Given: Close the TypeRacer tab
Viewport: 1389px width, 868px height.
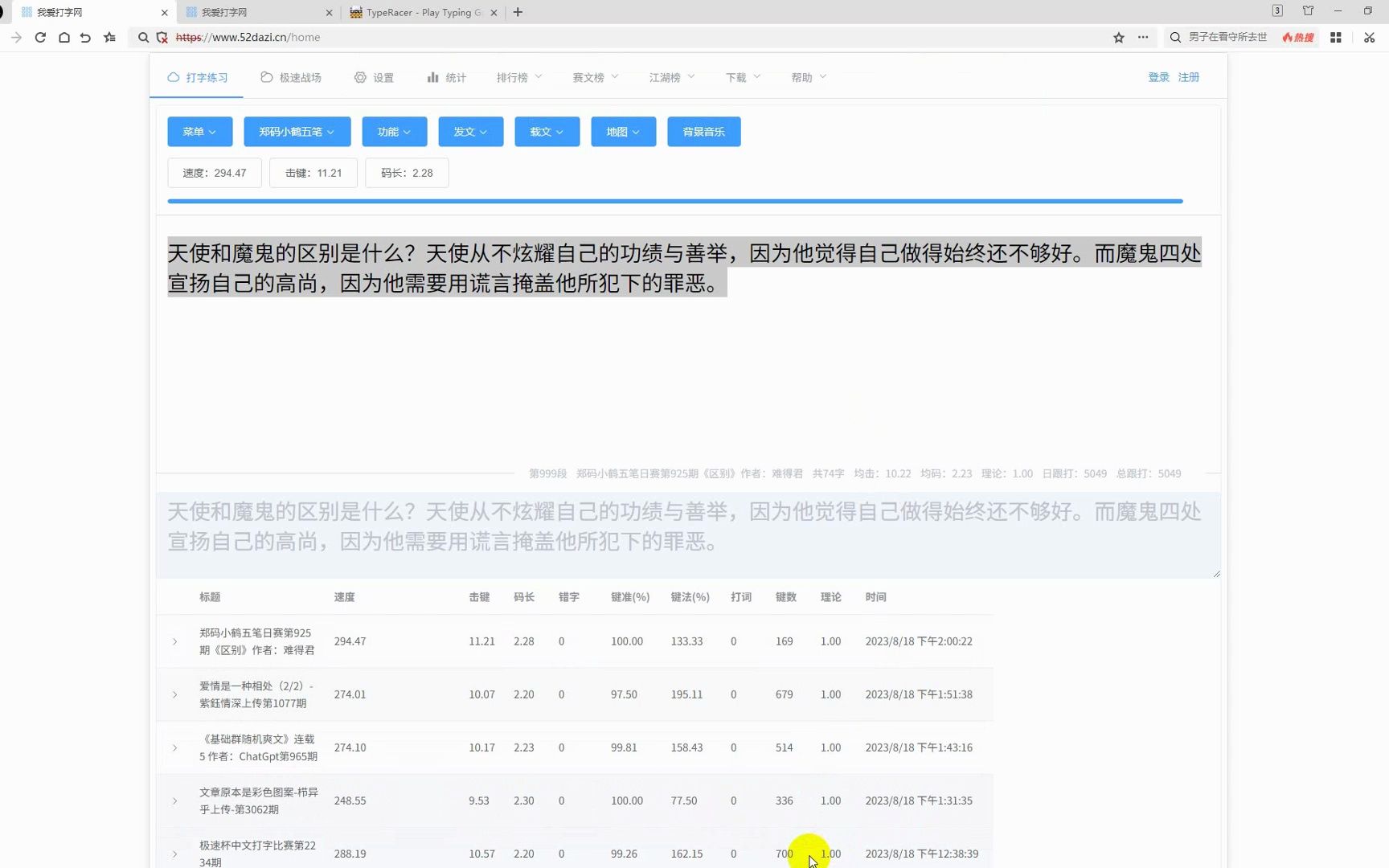Looking at the screenshot, I should click(x=494, y=13).
